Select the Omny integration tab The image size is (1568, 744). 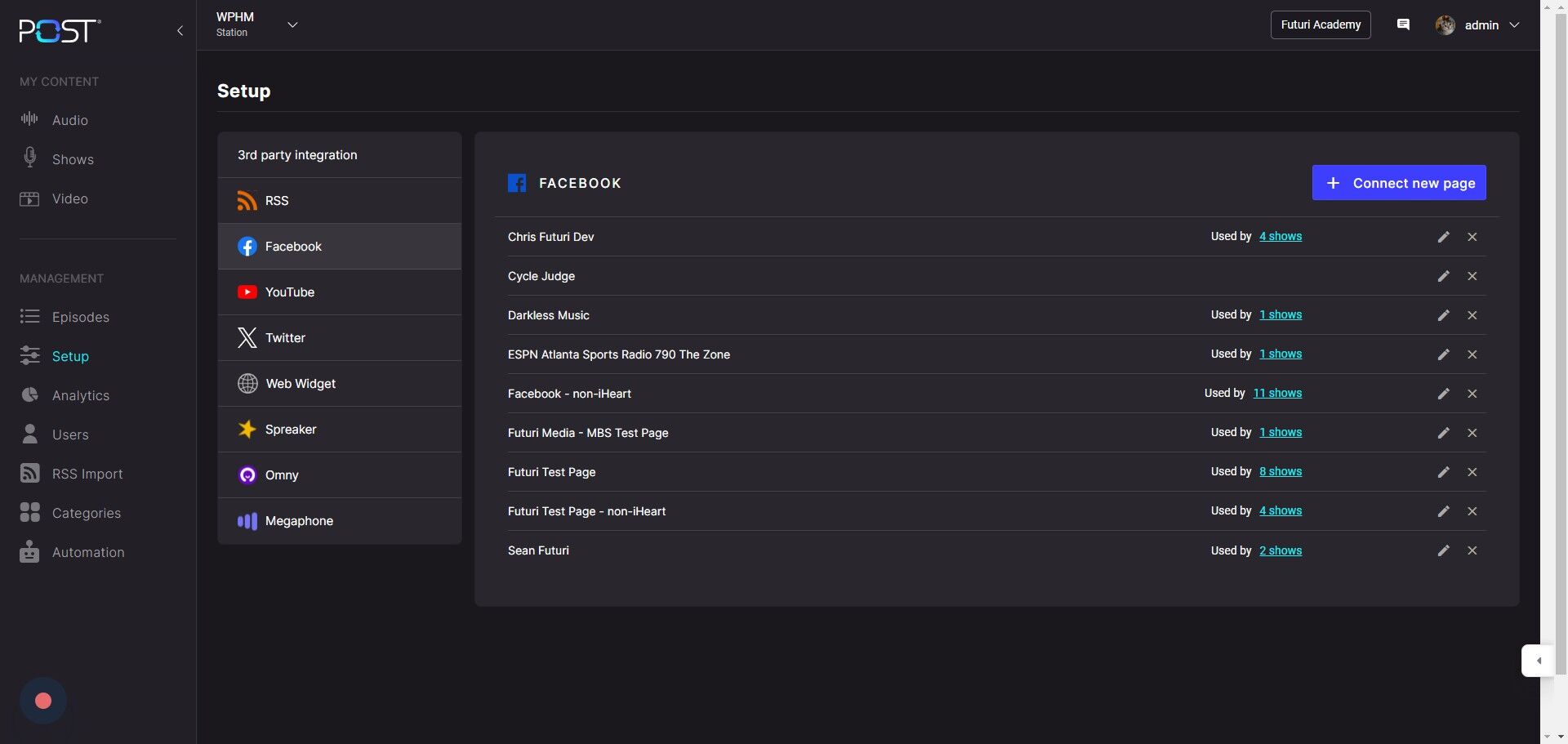pyautogui.click(x=340, y=475)
